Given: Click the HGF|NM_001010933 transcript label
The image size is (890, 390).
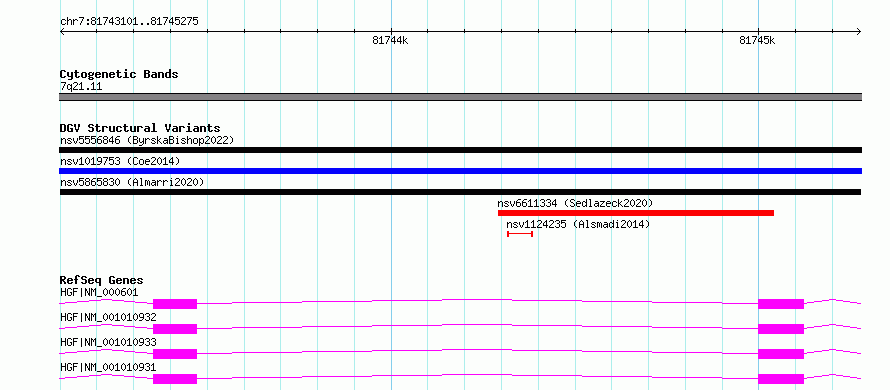Looking at the screenshot, I should click(x=108, y=342).
